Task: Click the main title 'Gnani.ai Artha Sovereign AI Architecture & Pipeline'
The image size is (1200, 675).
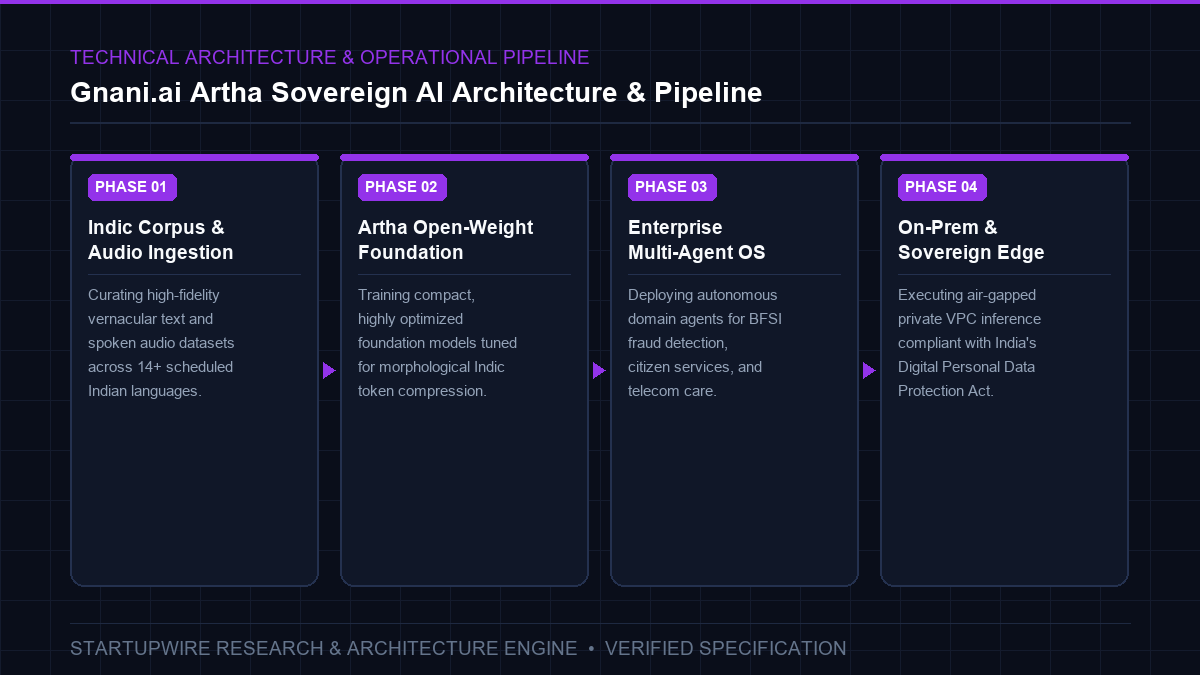Action: click(416, 93)
